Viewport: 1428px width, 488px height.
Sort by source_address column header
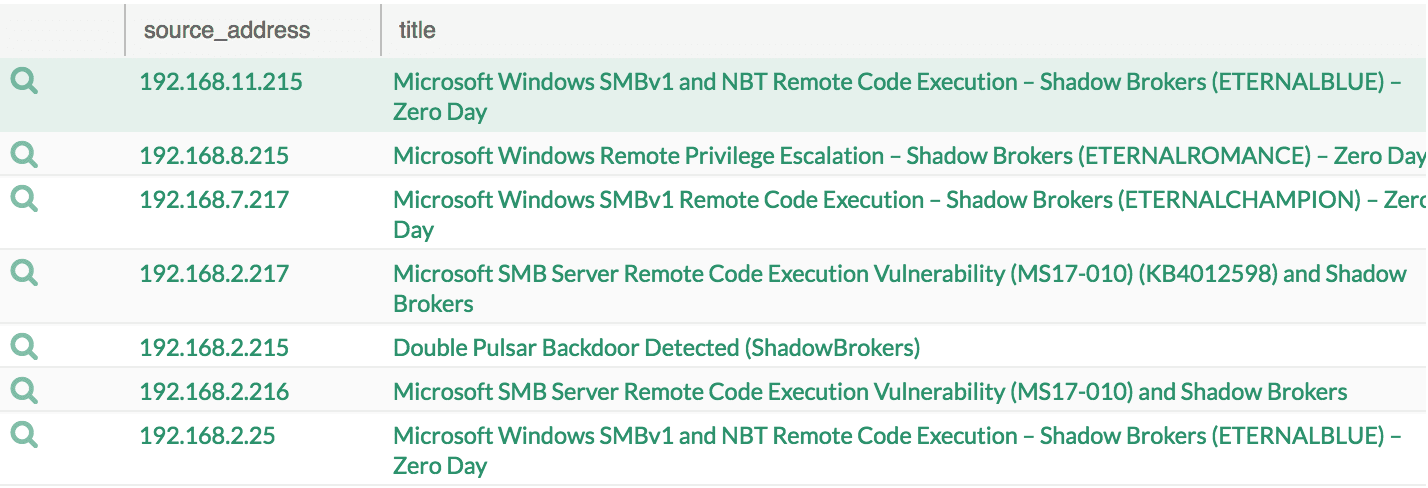(x=227, y=30)
